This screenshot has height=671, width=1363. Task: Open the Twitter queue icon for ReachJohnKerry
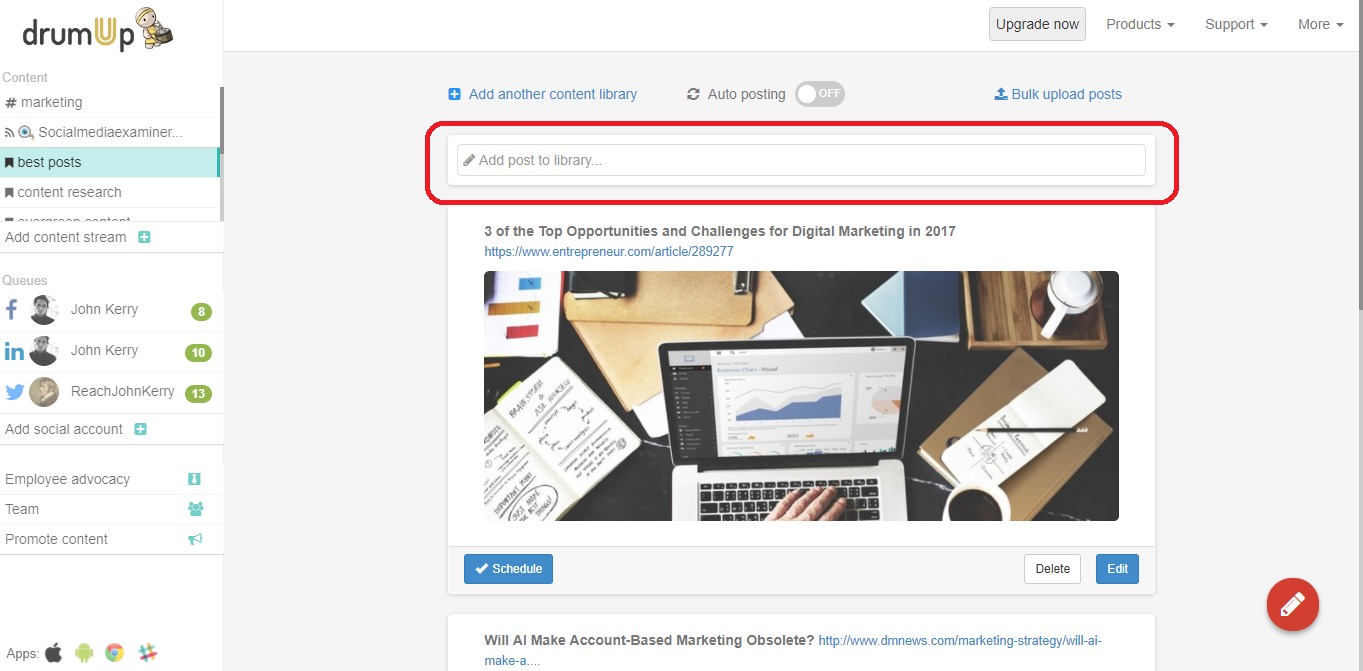click(x=14, y=392)
